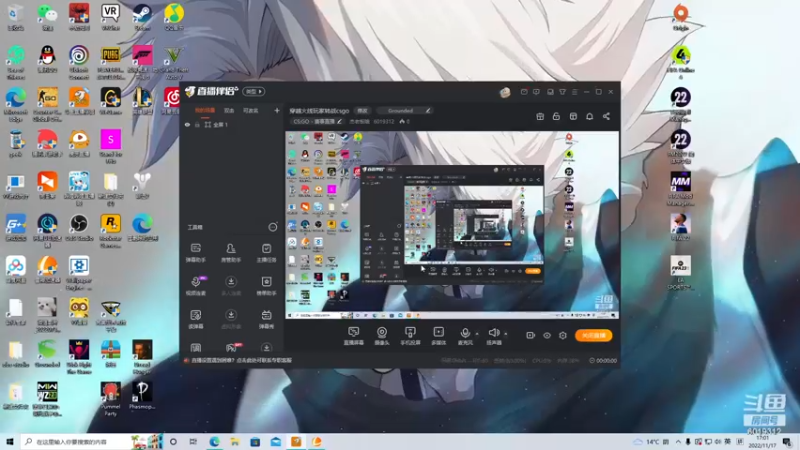Screen dimensions: 800x450
Task: Open the gift box icon in stream header
Action: click(540, 116)
